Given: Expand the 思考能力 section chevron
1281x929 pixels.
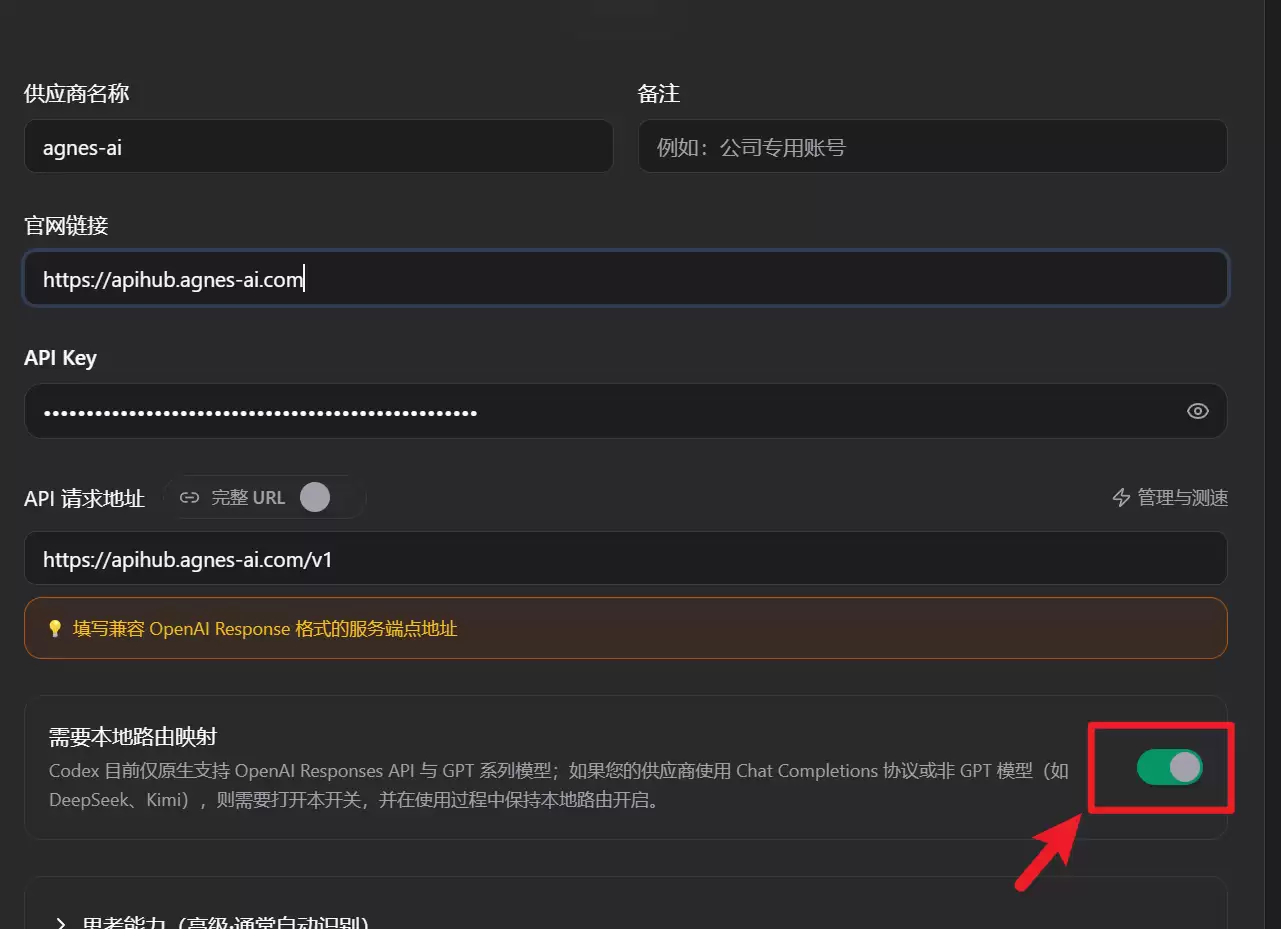Looking at the screenshot, I should 61,923.
